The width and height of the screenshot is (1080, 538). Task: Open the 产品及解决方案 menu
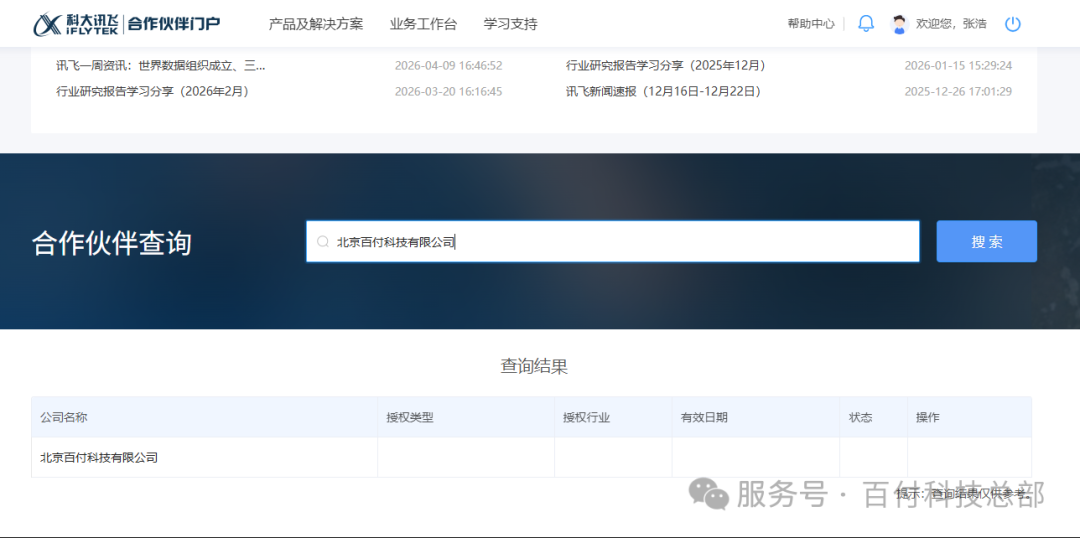315,24
